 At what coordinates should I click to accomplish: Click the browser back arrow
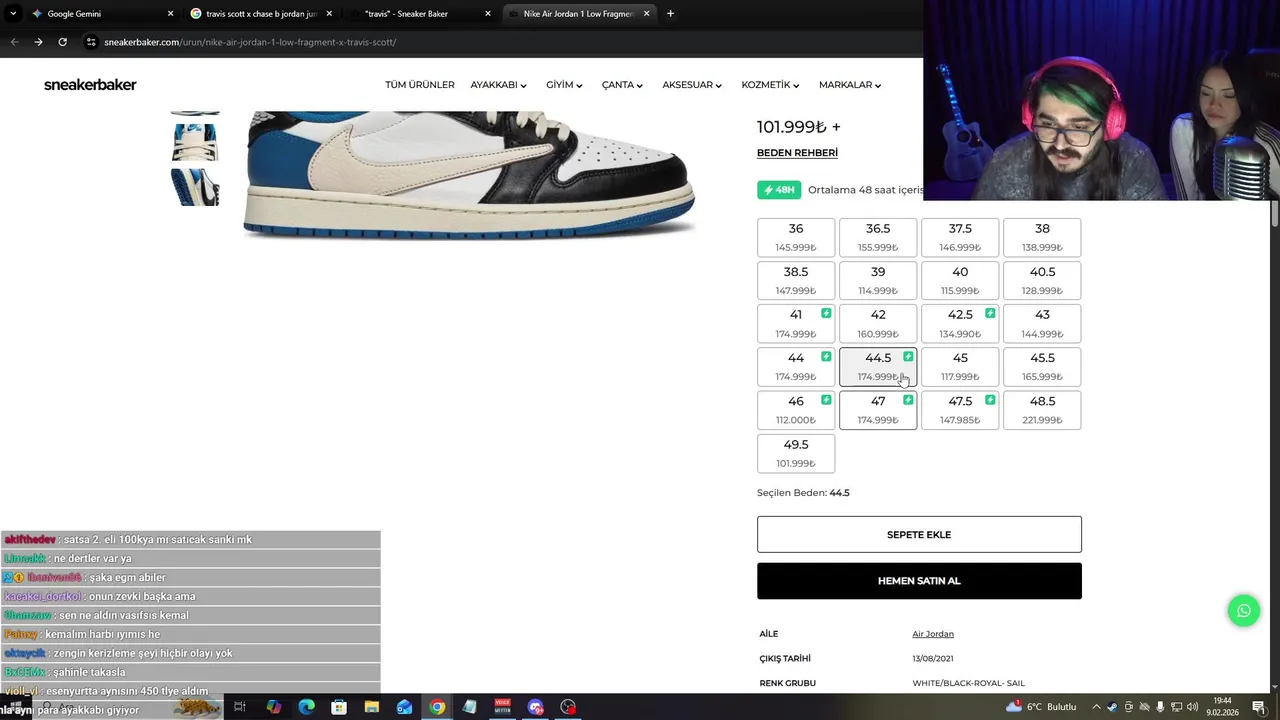(14, 42)
